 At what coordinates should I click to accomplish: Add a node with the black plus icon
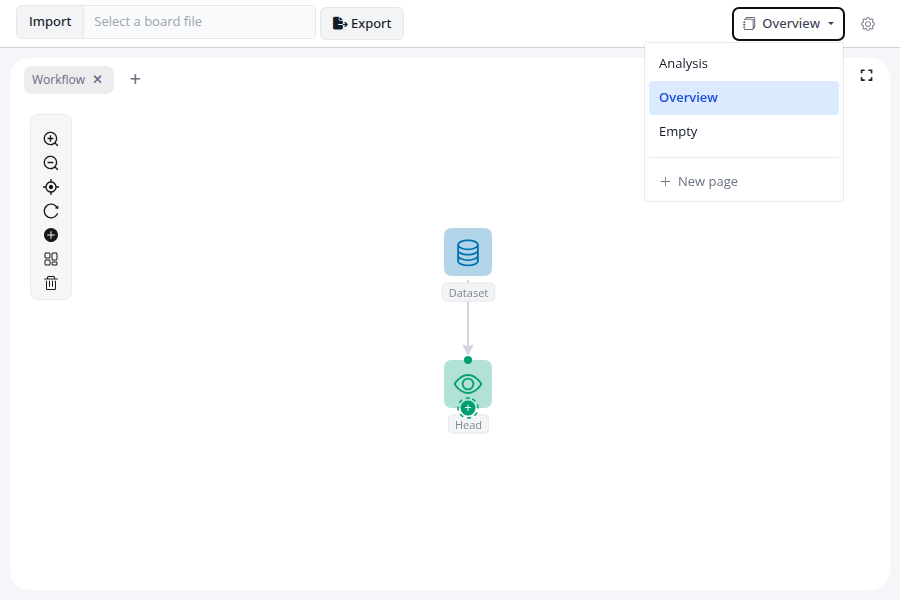pos(51,235)
